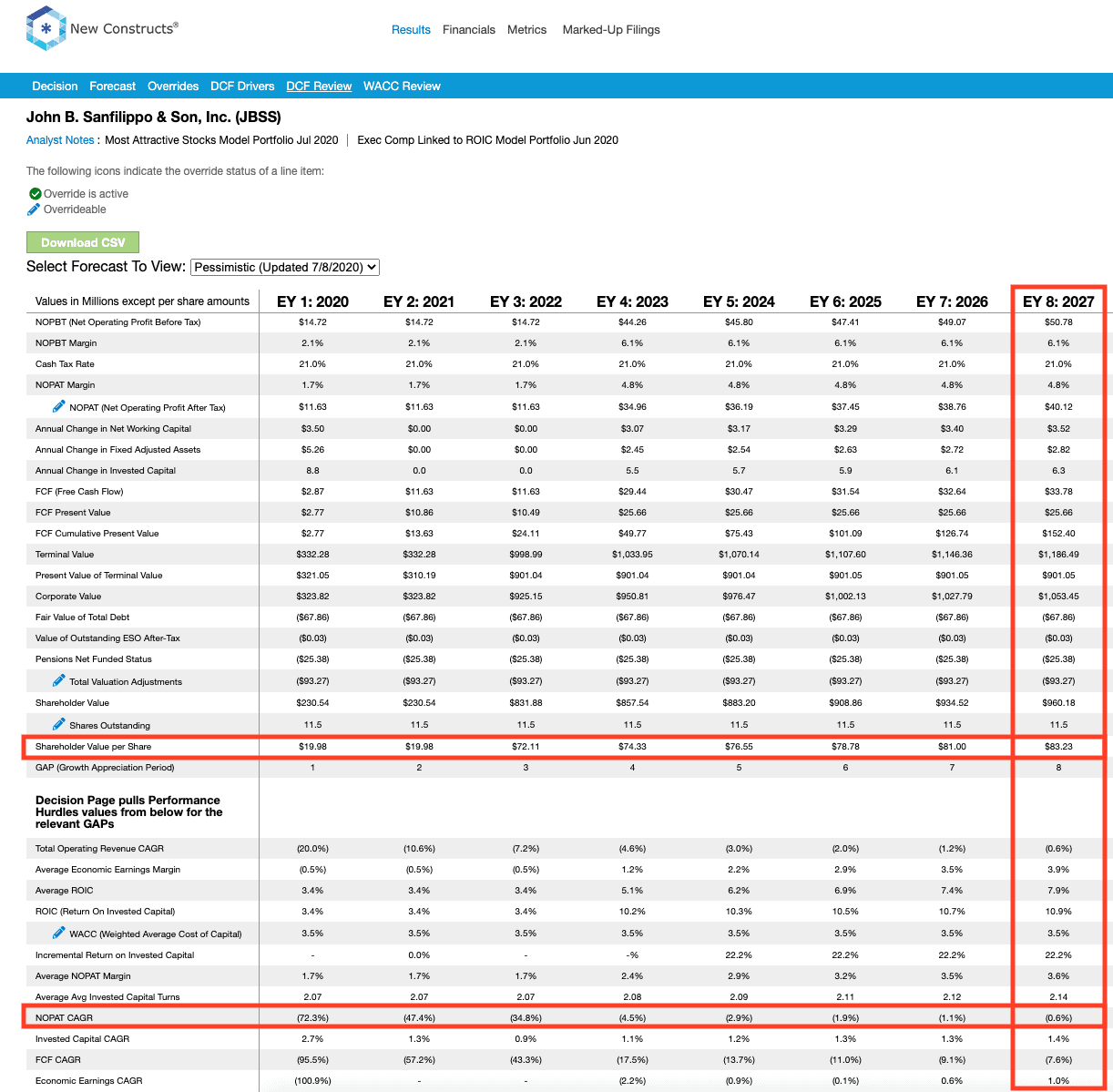Click the $998.99 Terminal Value for 2022
1113x1092 pixels.
(x=526, y=555)
